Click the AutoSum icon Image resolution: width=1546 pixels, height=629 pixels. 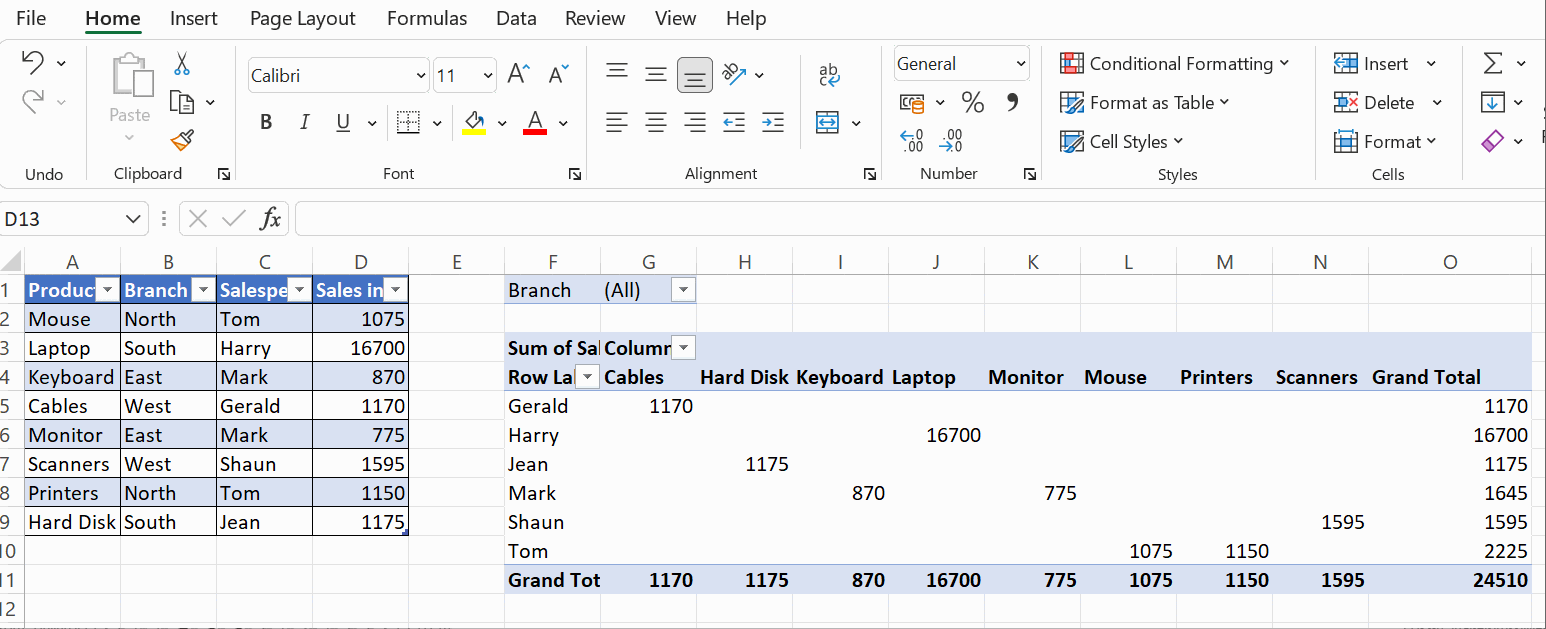1495,63
